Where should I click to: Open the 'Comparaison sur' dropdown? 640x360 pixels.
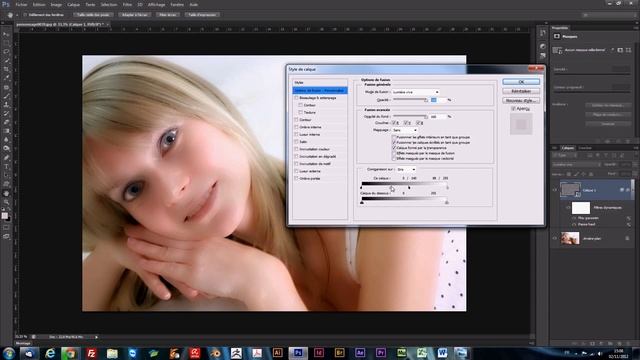pyautogui.click(x=406, y=169)
